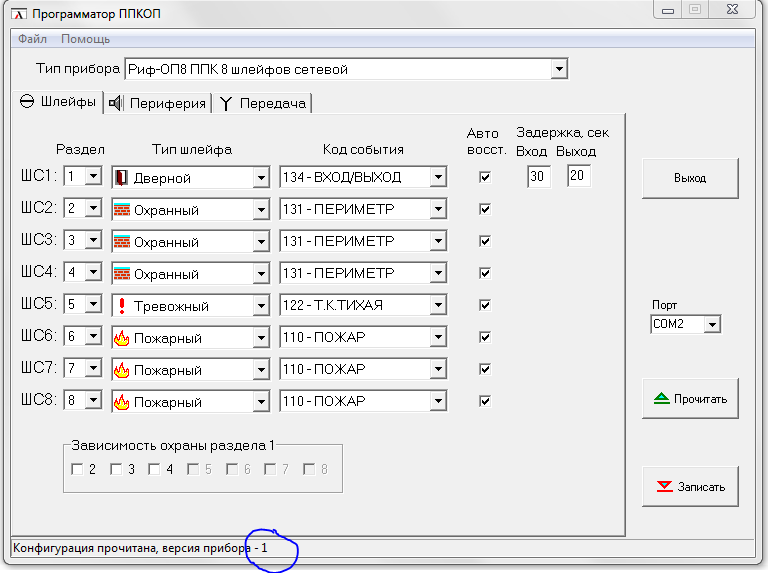Enable dependency checkbox for section 2

(x=77, y=469)
